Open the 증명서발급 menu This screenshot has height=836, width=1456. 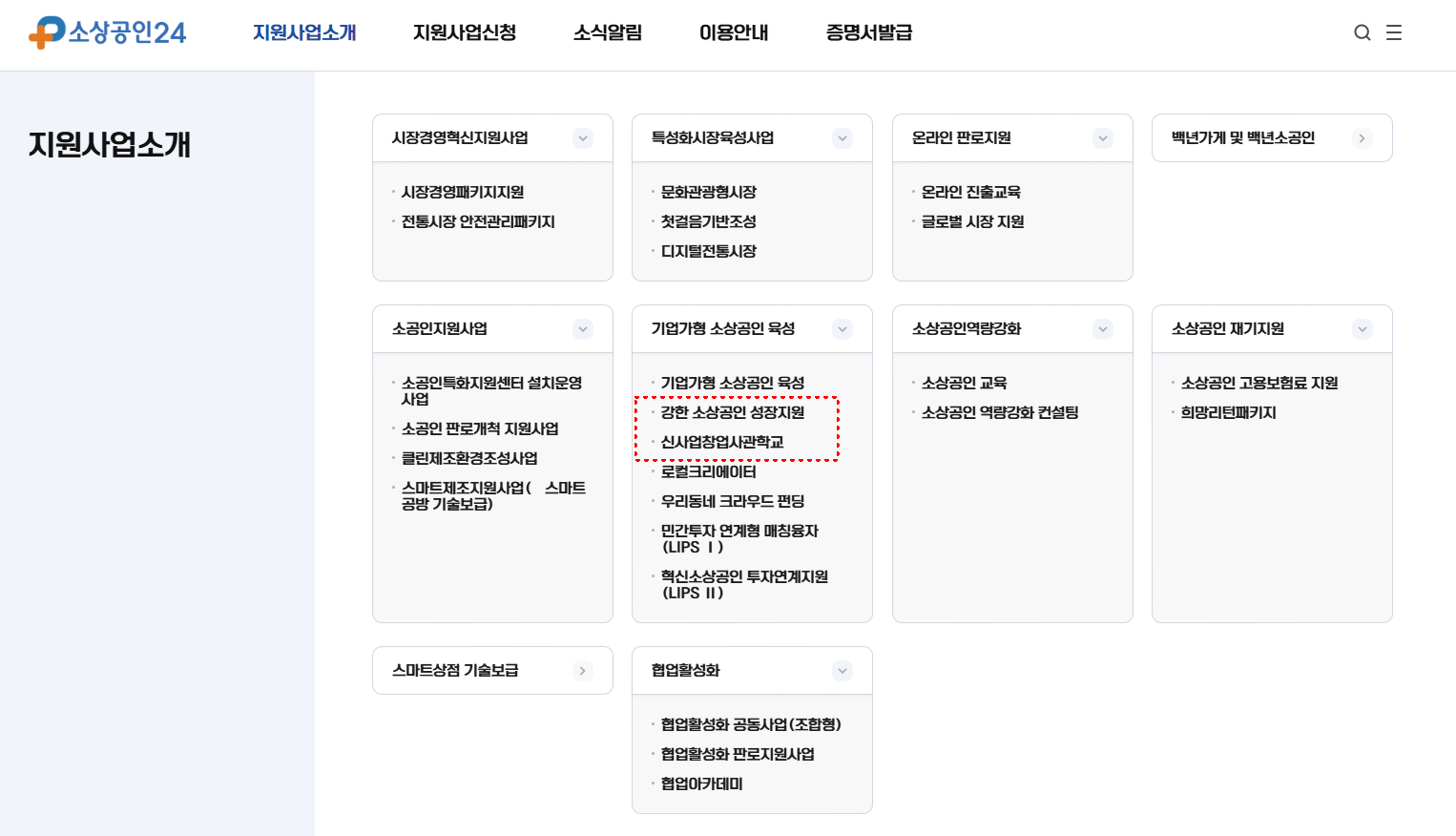tap(867, 32)
